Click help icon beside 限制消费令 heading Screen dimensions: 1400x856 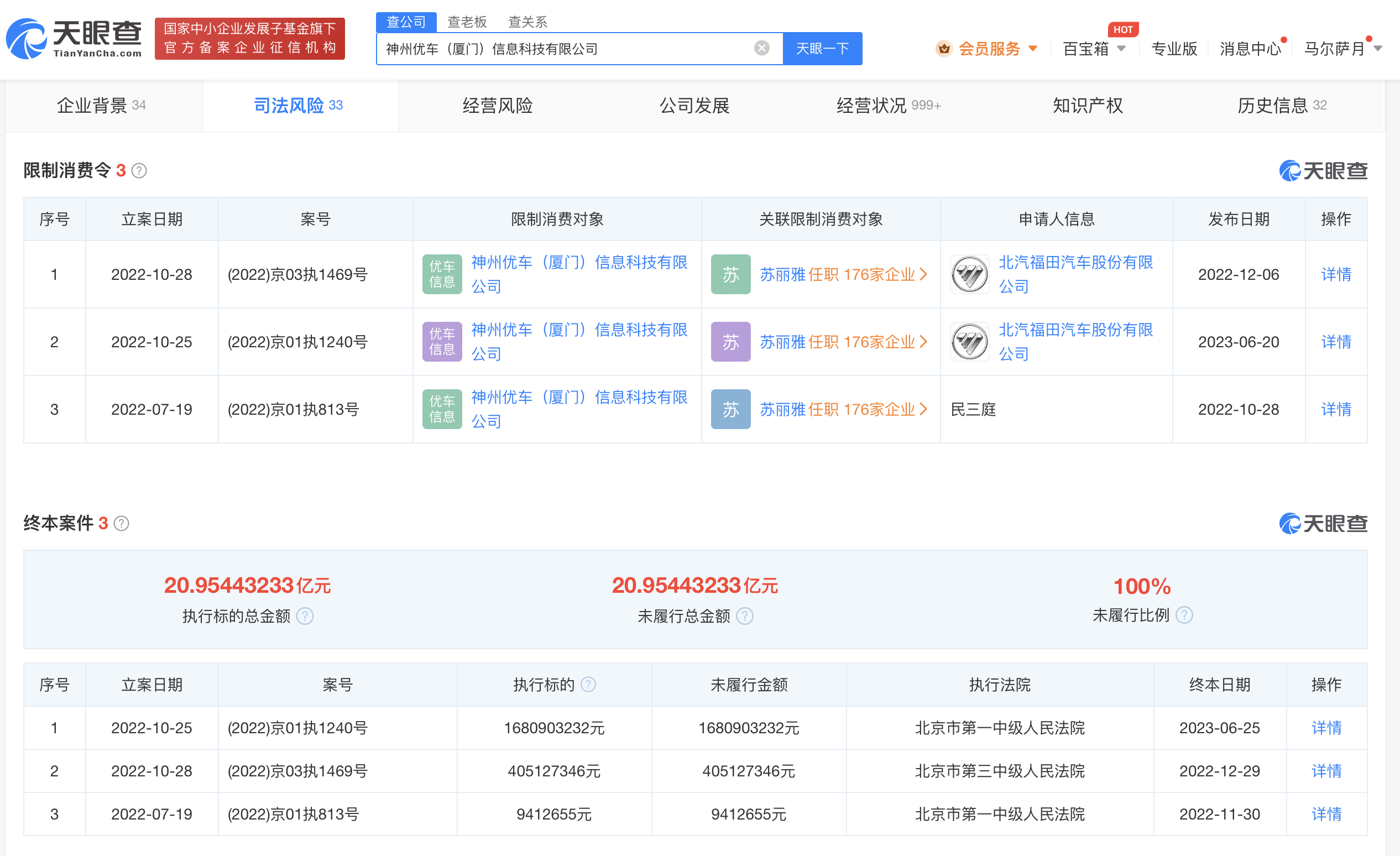coord(139,170)
